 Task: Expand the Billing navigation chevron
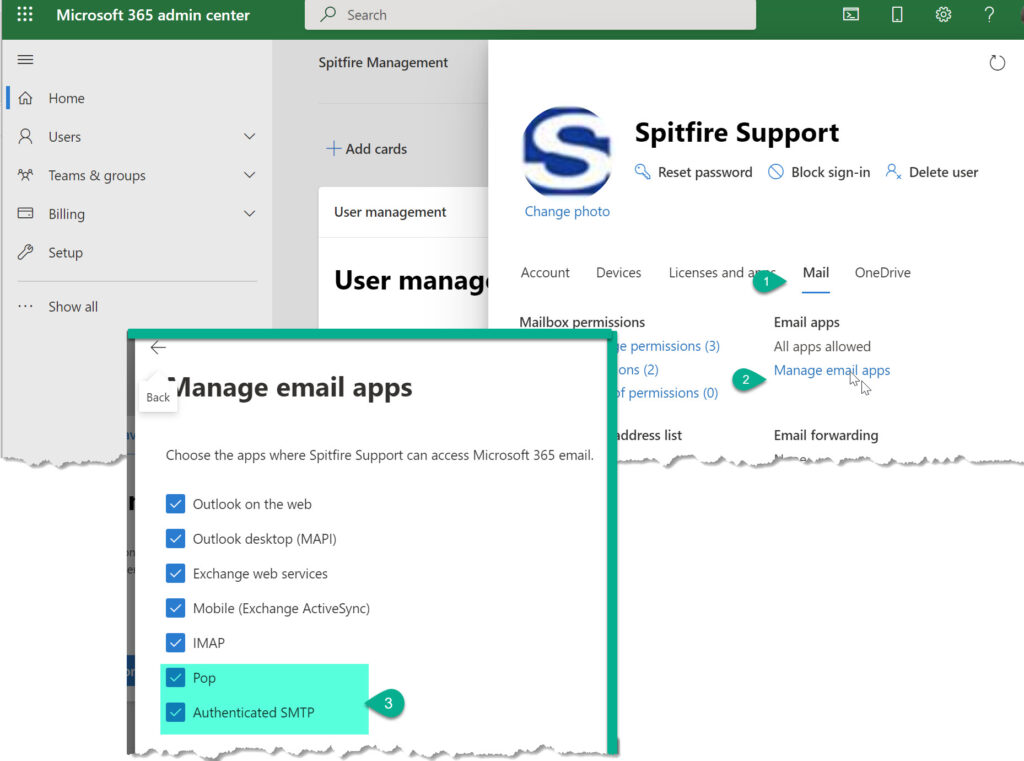pos(249,214)
